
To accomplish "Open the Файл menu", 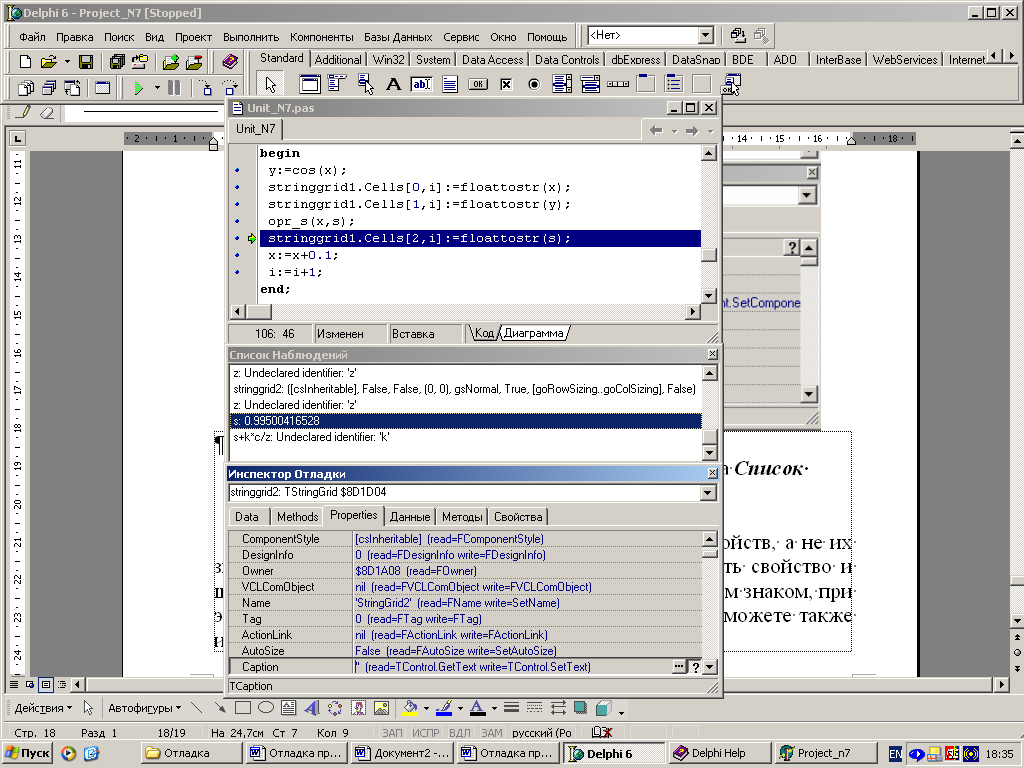I will click(33, 37).
